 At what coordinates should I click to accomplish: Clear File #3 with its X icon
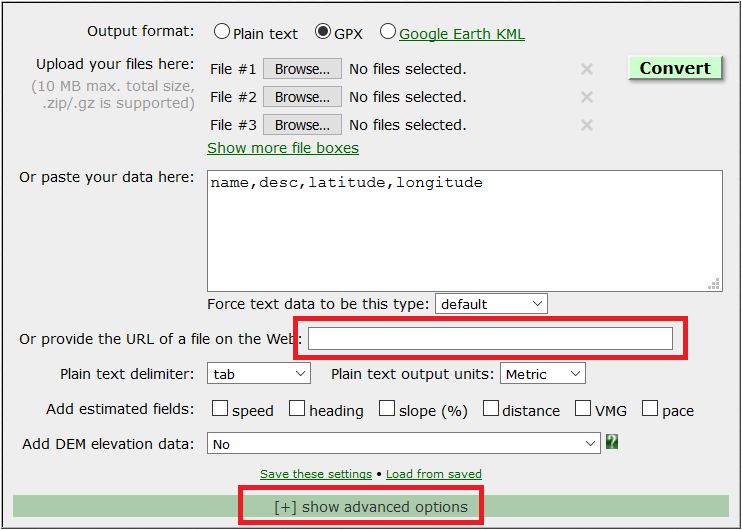coord(587,125)
